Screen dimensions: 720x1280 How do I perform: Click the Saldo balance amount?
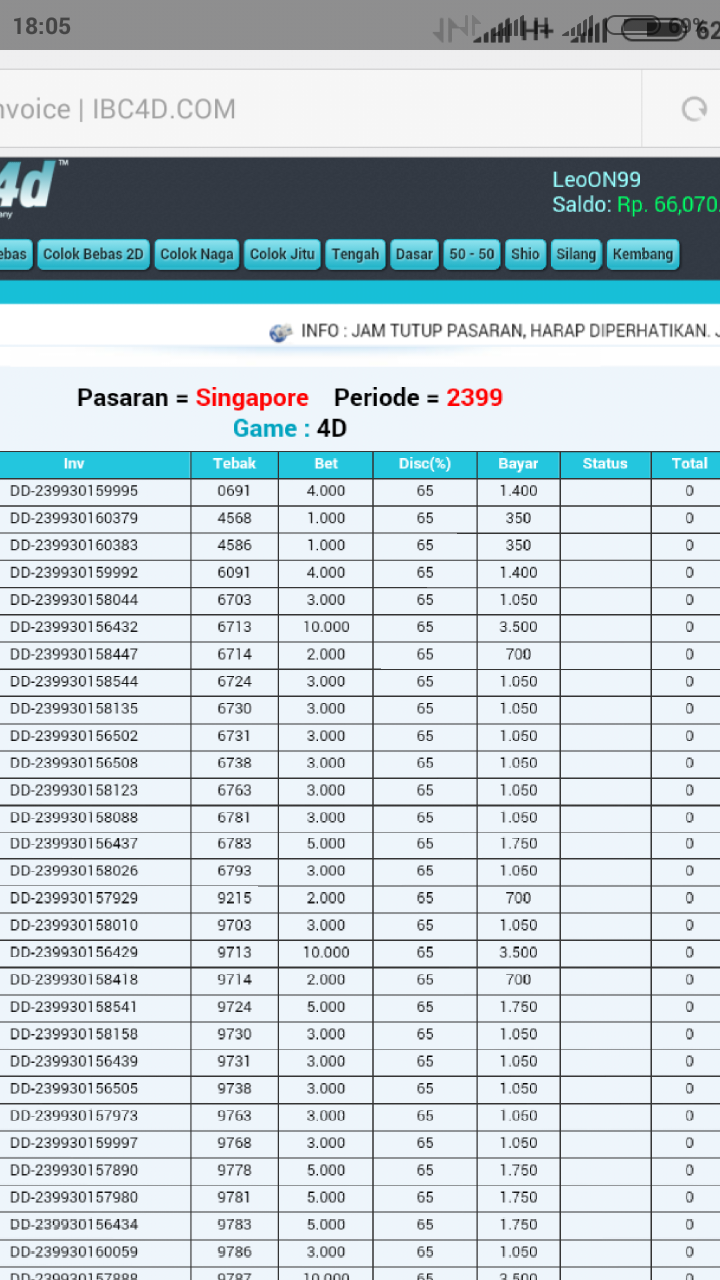click(x=667, y=205)
